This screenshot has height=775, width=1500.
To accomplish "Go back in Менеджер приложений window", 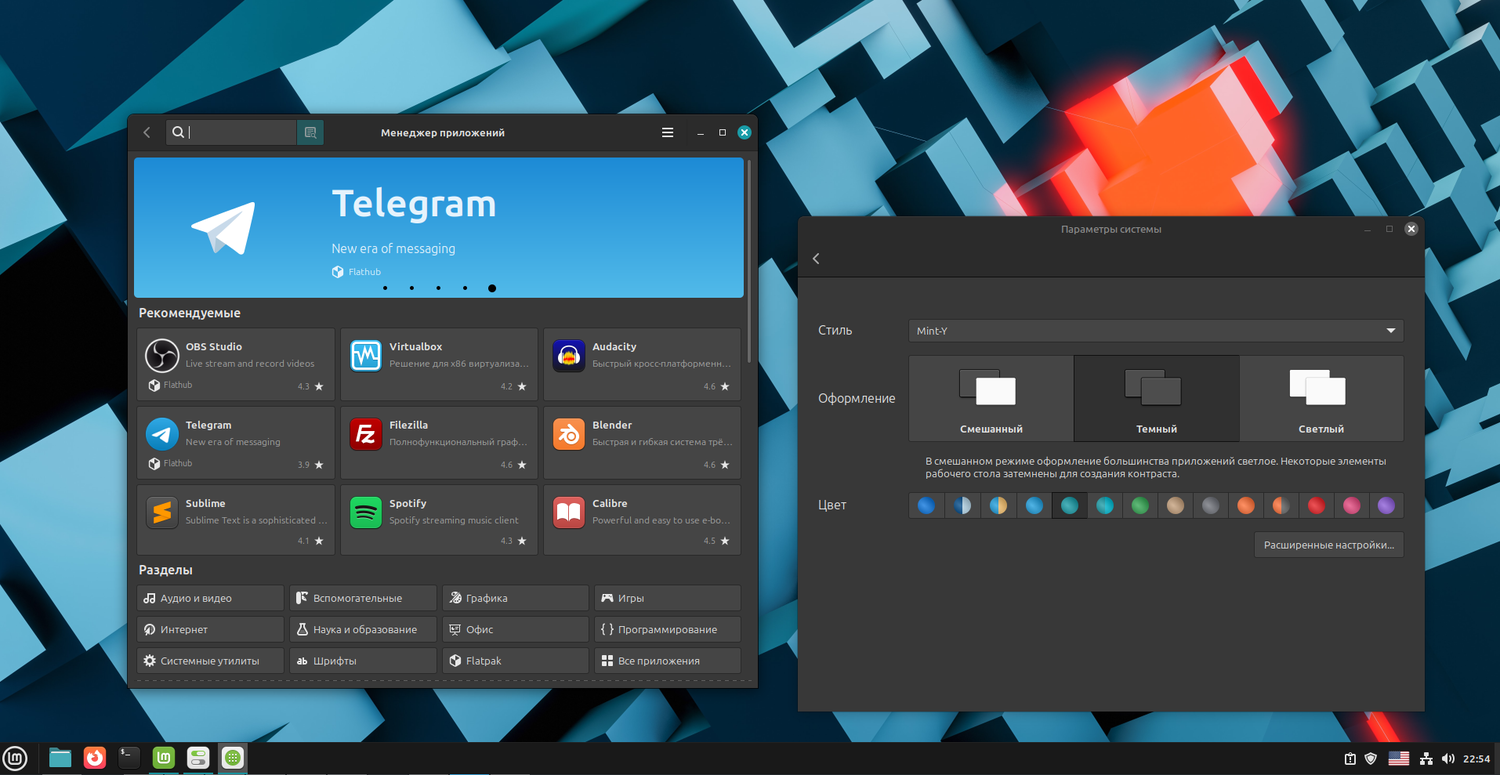I will point(147,132).
